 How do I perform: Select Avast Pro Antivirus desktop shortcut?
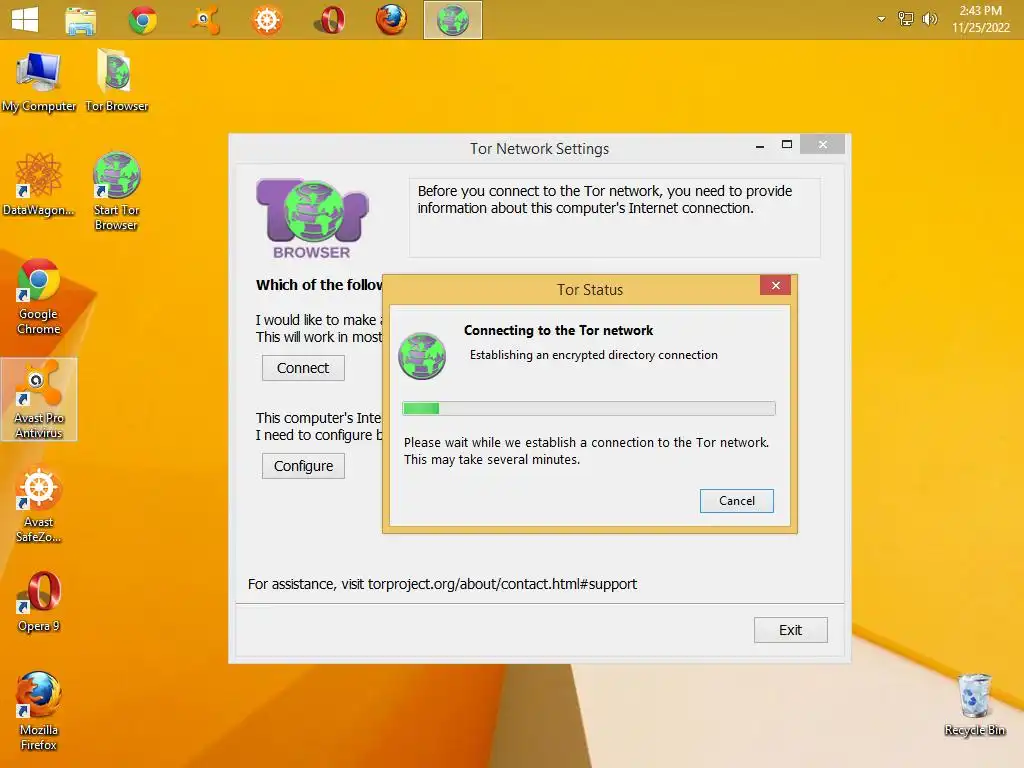coord(39,399)
